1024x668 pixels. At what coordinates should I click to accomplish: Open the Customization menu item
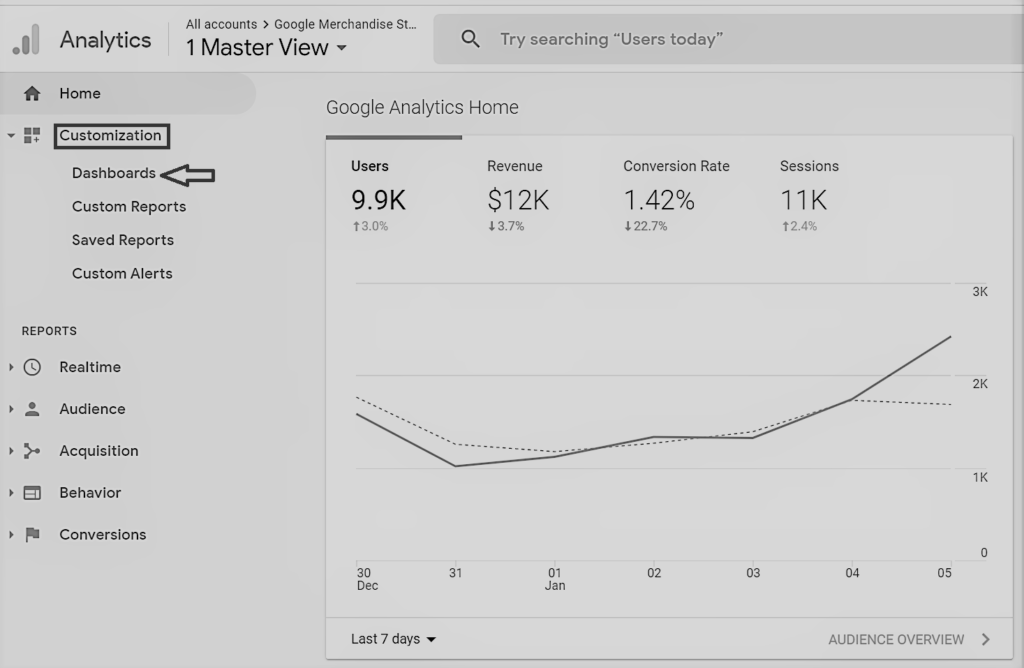tap(111, 136)
